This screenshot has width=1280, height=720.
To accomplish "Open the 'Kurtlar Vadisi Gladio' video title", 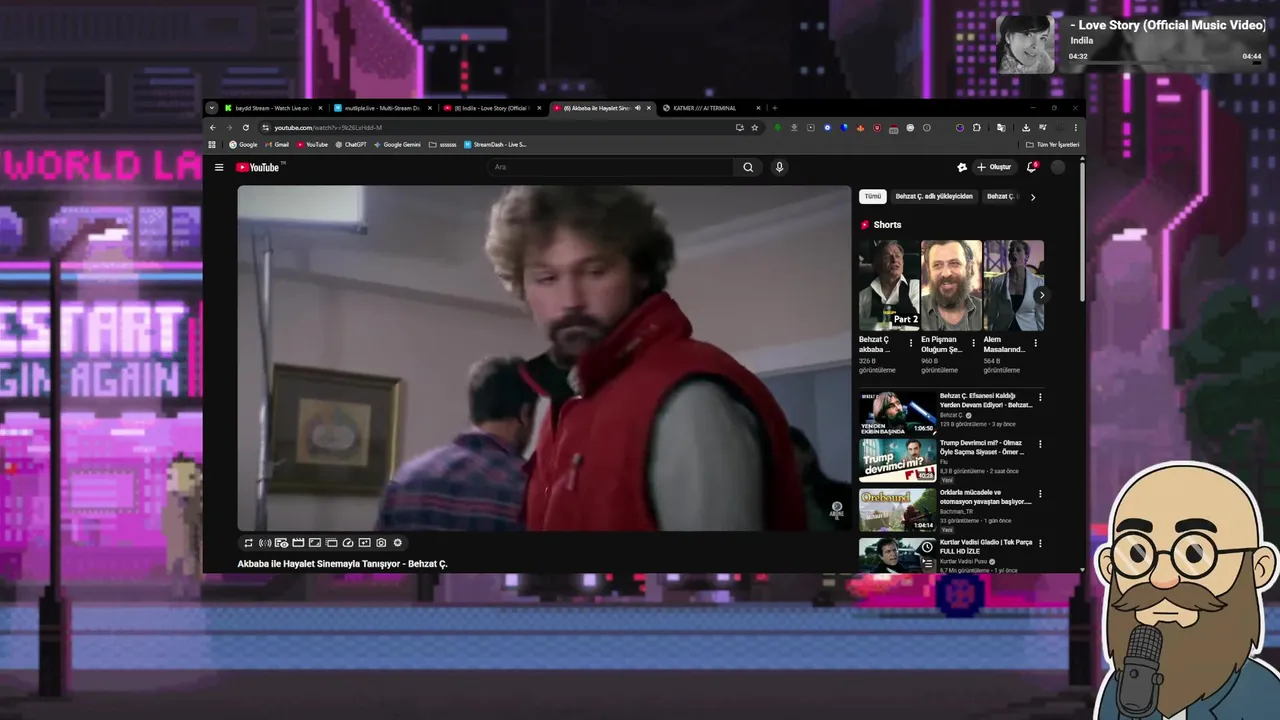I will [986, 546].
